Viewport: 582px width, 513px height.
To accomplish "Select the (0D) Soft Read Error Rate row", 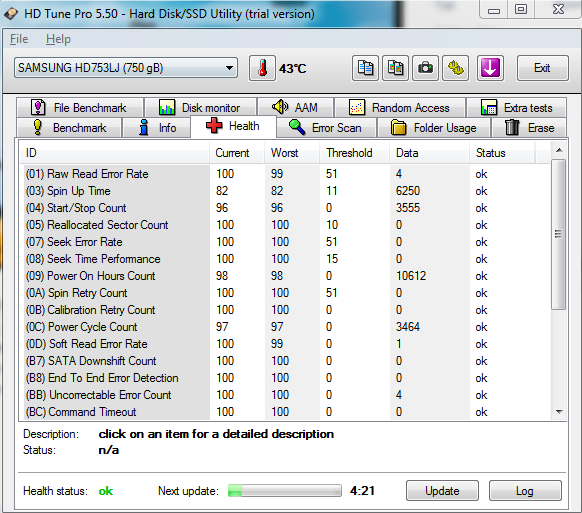I will 286,344.
